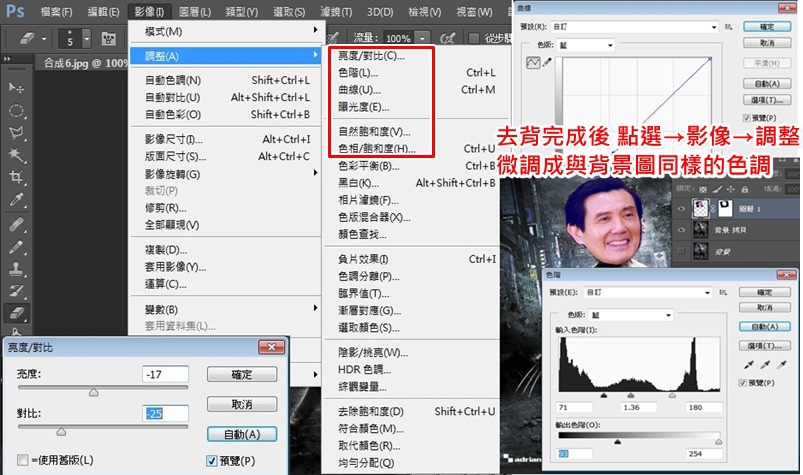The image size is (803, 475).
Task: Show the hidden 背景 layer
Action: [x=681, y=251]
